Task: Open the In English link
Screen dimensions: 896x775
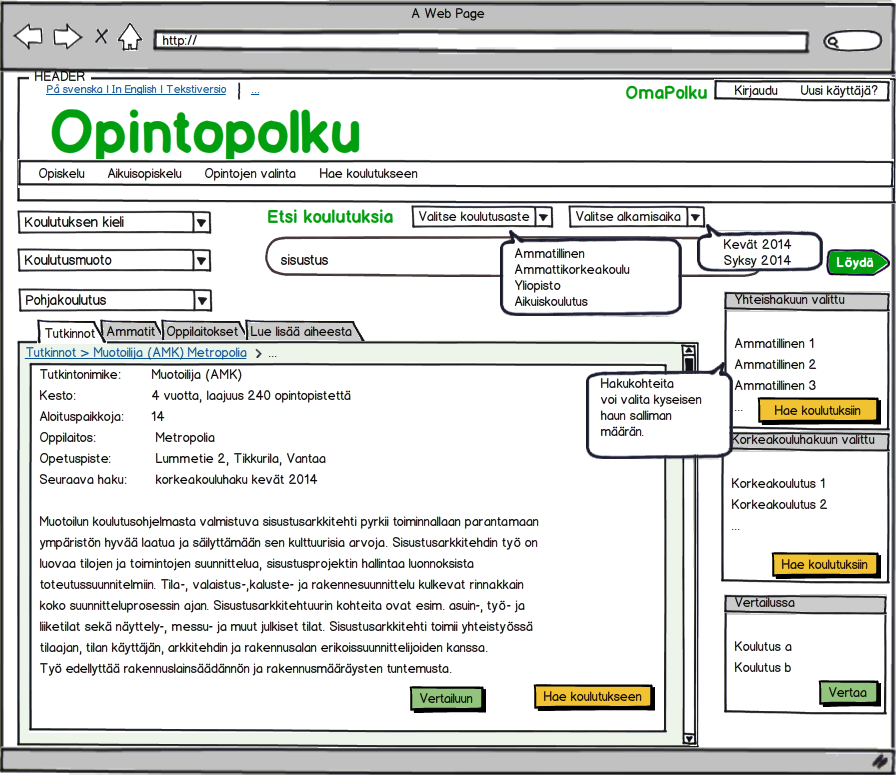Action: [134, 89]
